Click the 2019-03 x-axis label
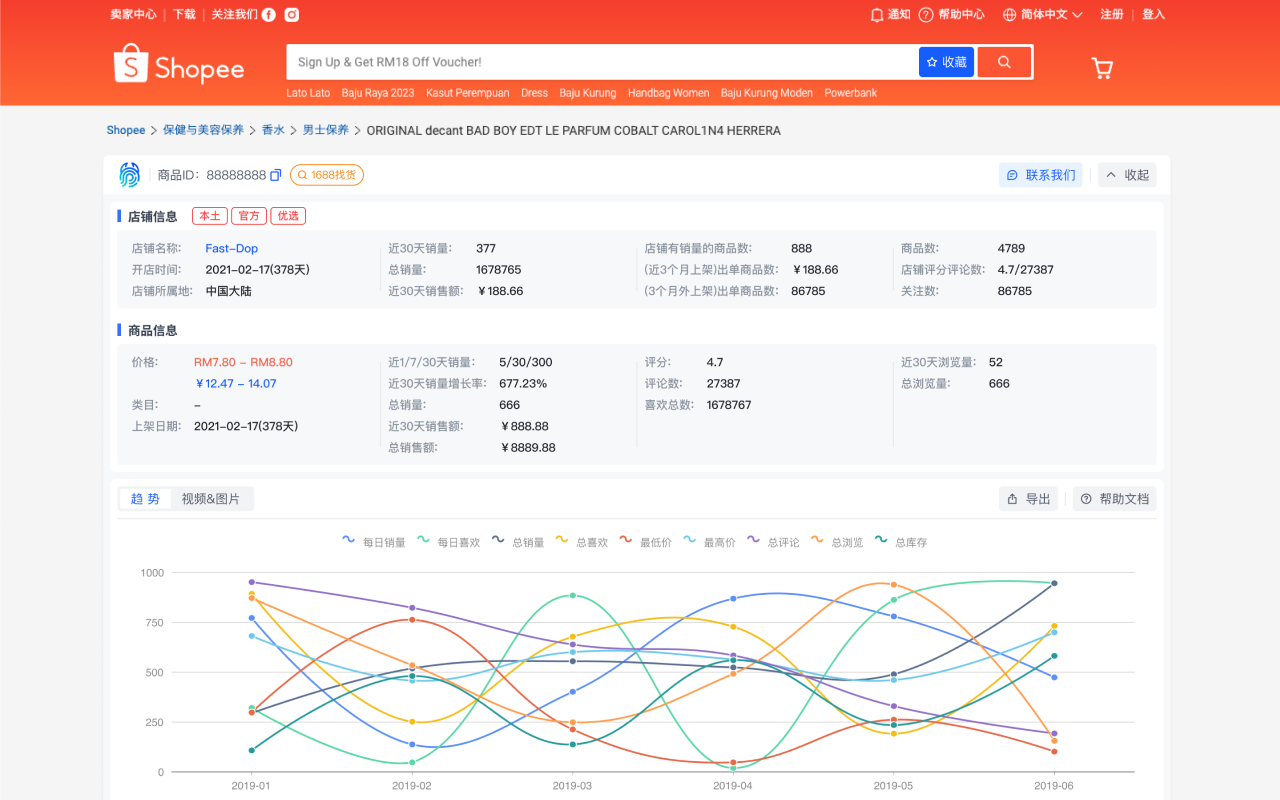The height and width of the screenshot is (800, 1280). (x=572, y=786)
